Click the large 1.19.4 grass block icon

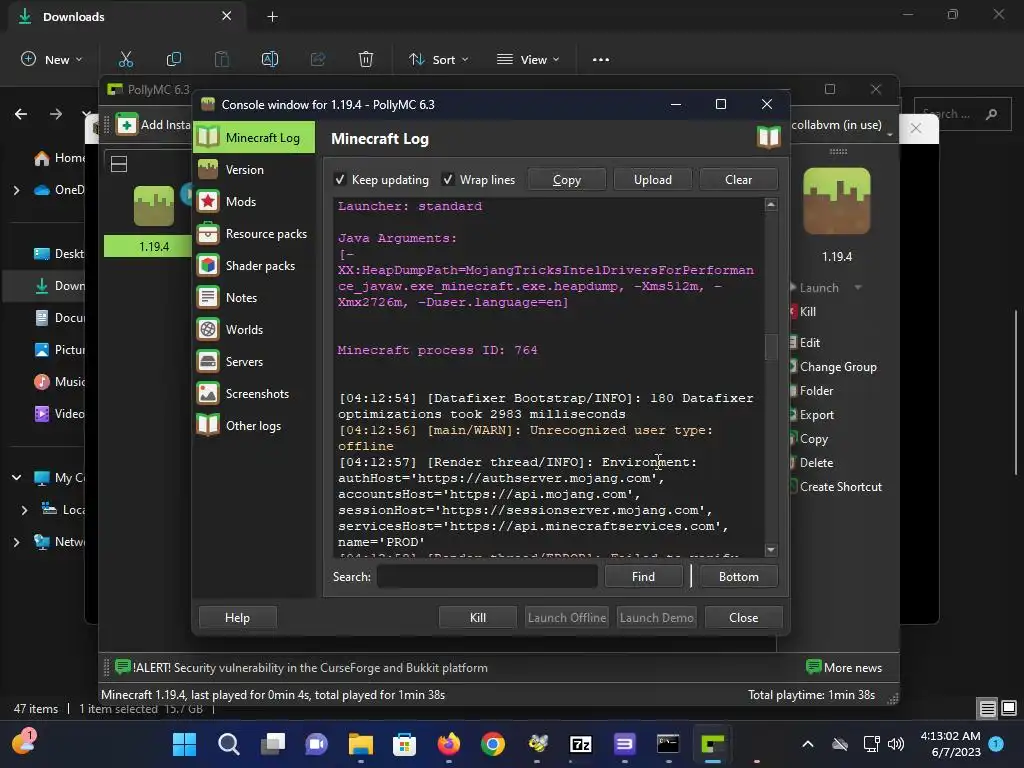[x=837, y=201]
